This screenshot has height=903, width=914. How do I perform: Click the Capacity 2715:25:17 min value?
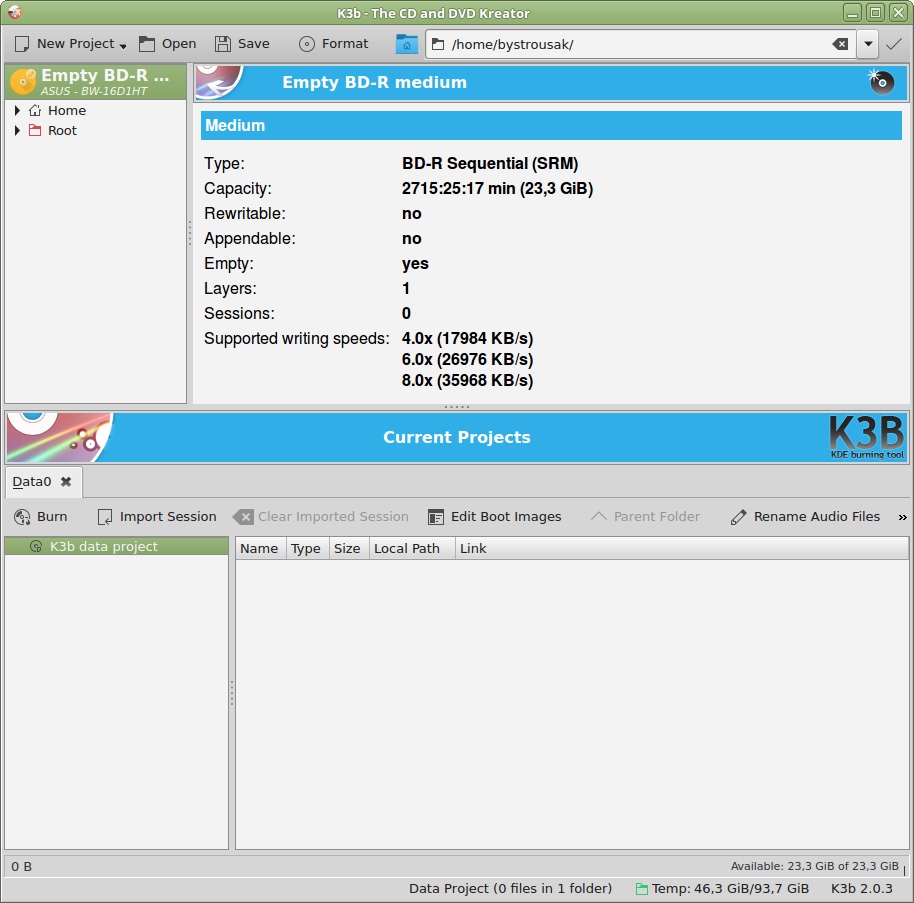497,188
